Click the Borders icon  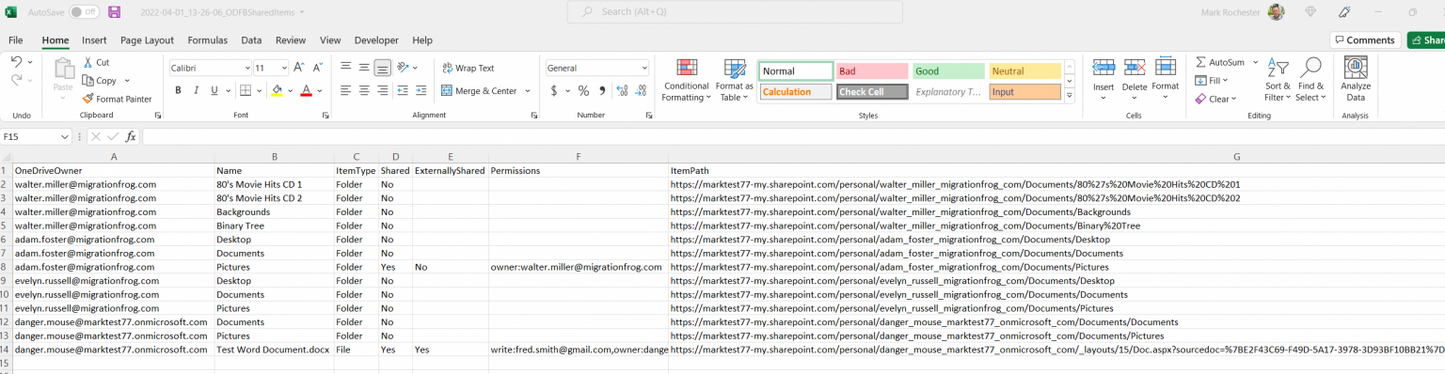(x=245, y=91)
